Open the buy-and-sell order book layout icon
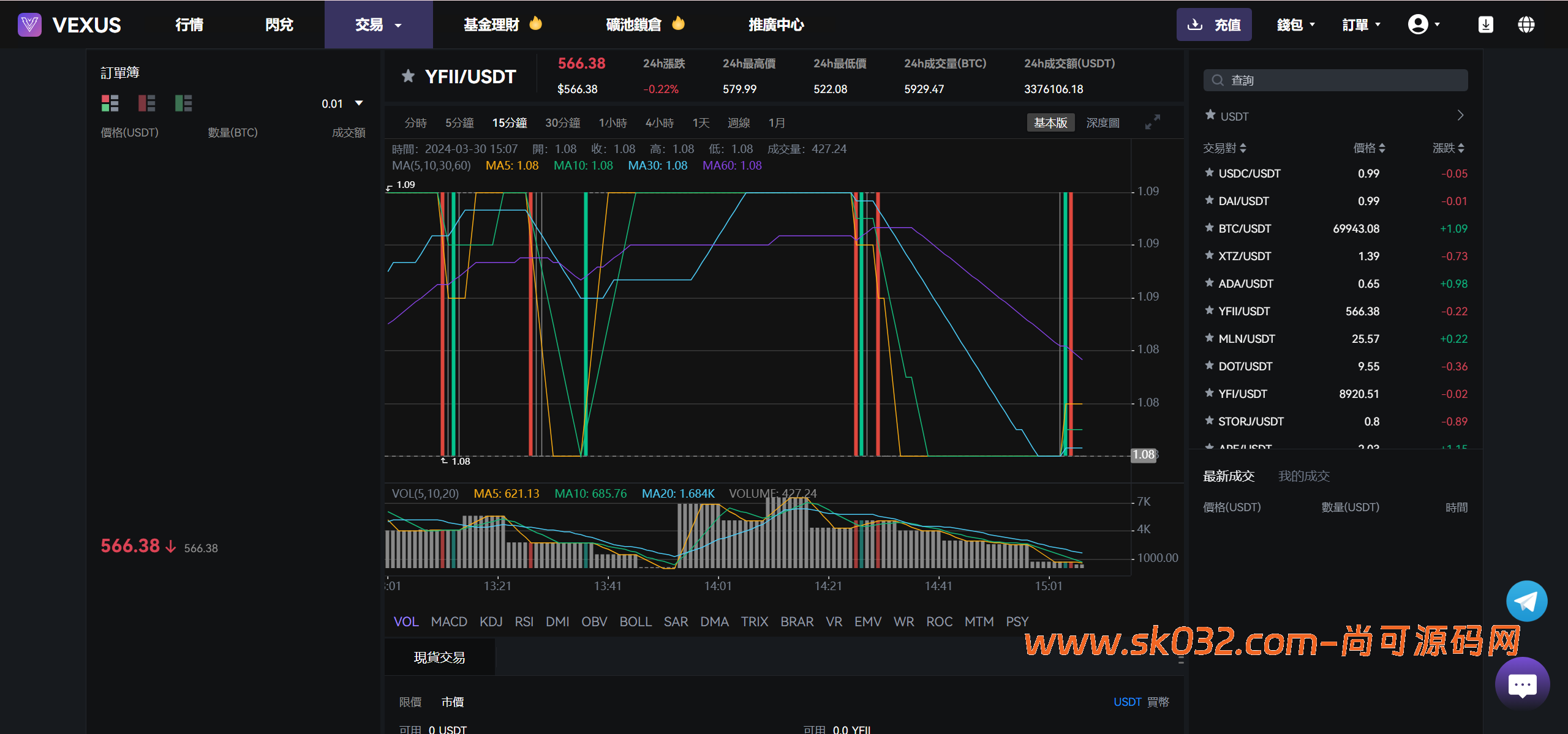Image resolution: width=1568 pixels, height=734 pixels. (x=110, y=103)
